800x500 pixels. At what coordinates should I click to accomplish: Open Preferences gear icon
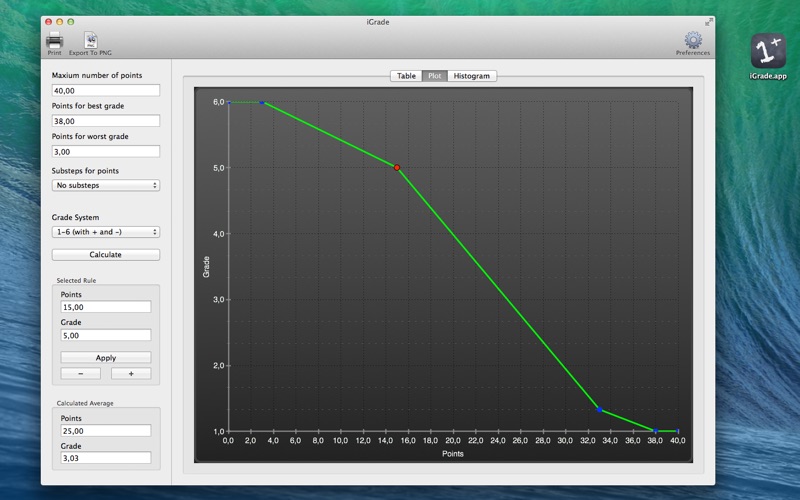click(x=693, y=40)
